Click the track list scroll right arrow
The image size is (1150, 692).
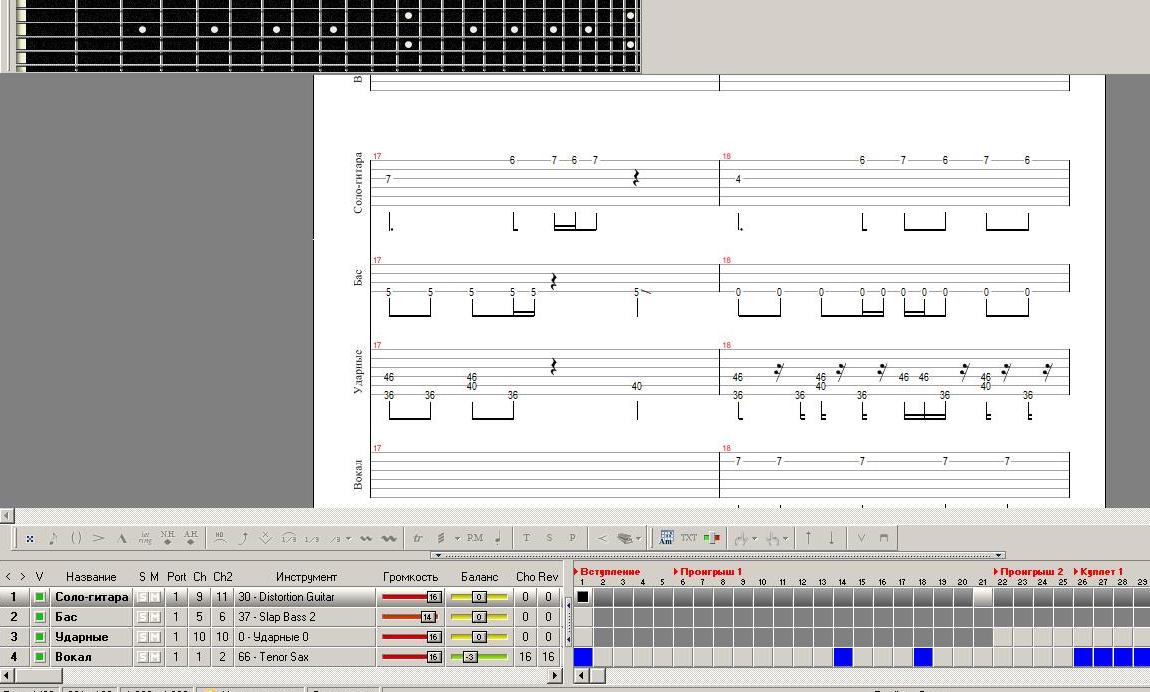click(555, 675)
